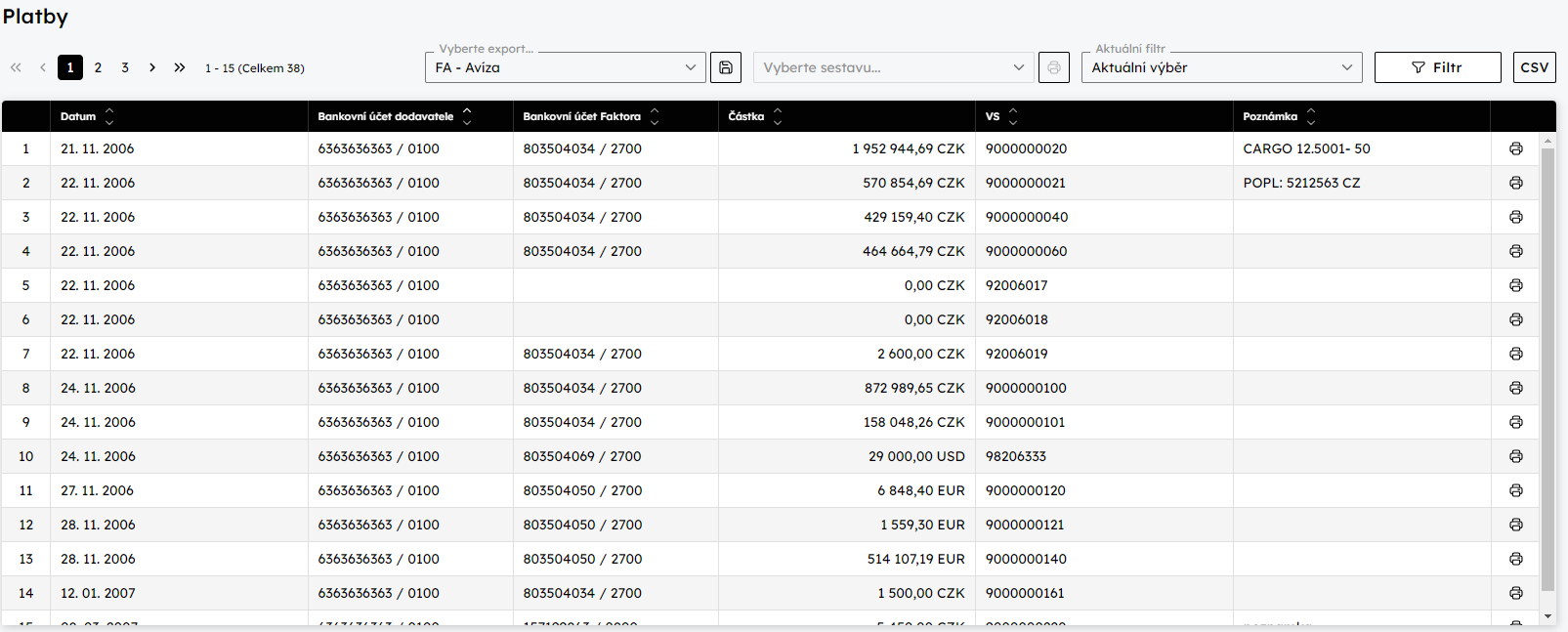Click the 1 - 15 (Celkem 38) text
Image resolution: width=1568 pixels, height=632 pixels.
255,68
